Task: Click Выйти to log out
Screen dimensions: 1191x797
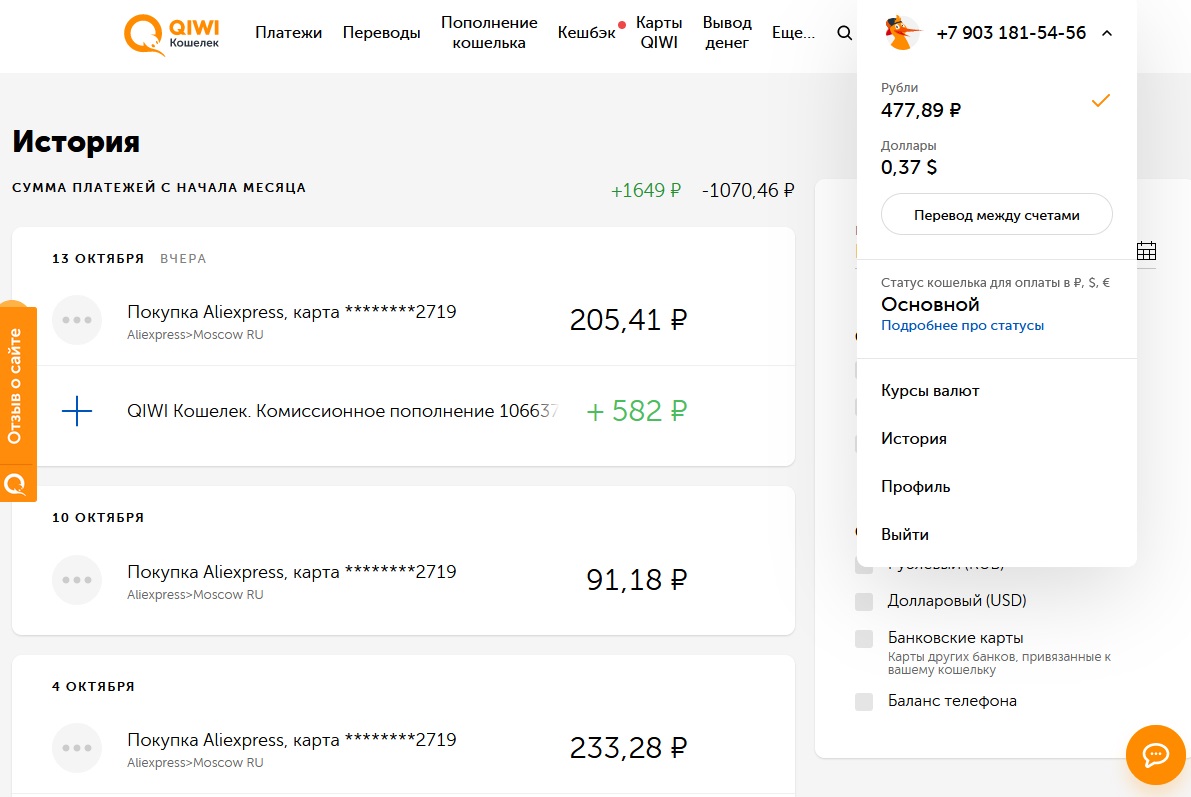Action: click(905, 534)
